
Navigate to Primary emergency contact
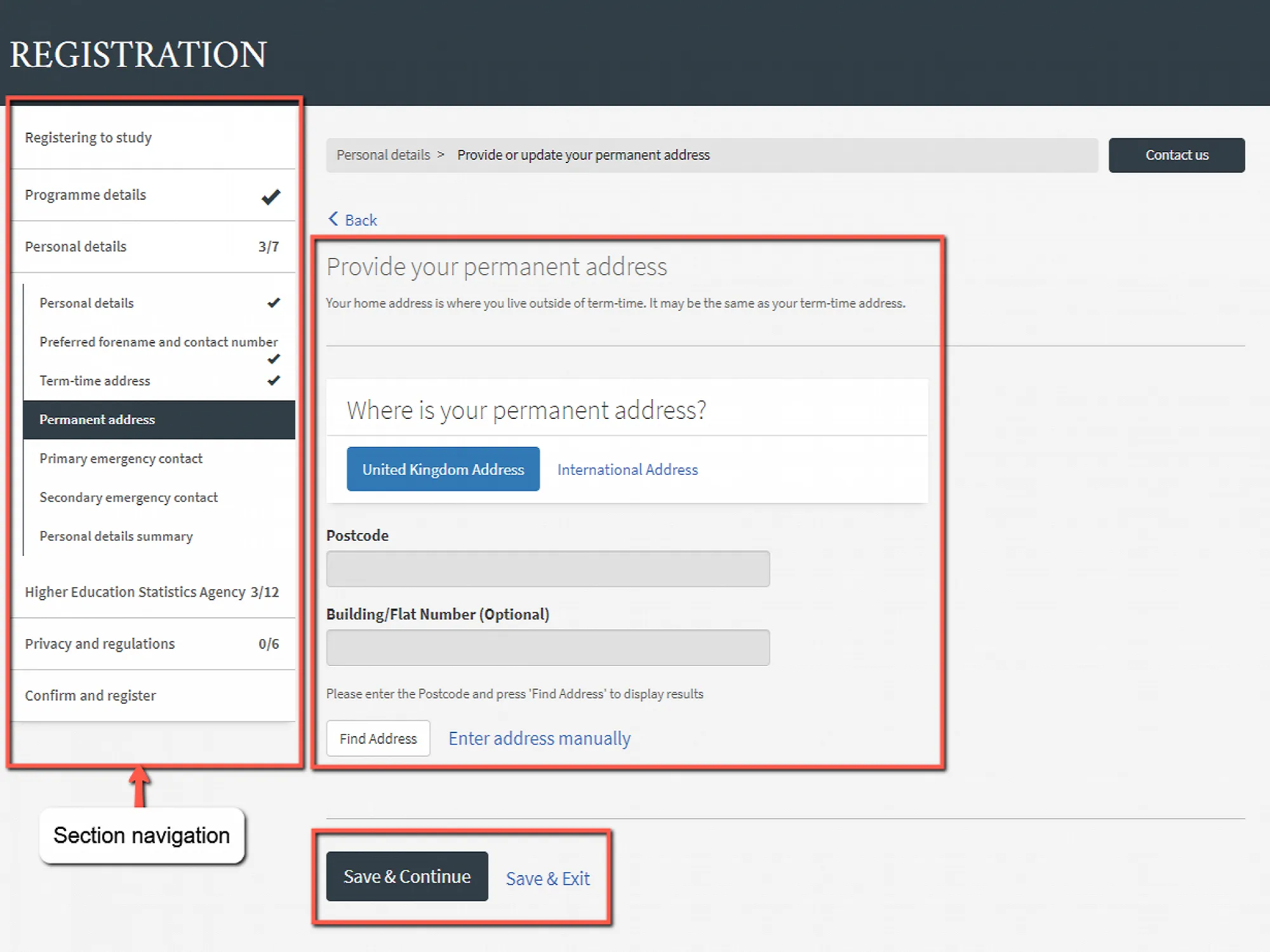click(x=121, y=458)
